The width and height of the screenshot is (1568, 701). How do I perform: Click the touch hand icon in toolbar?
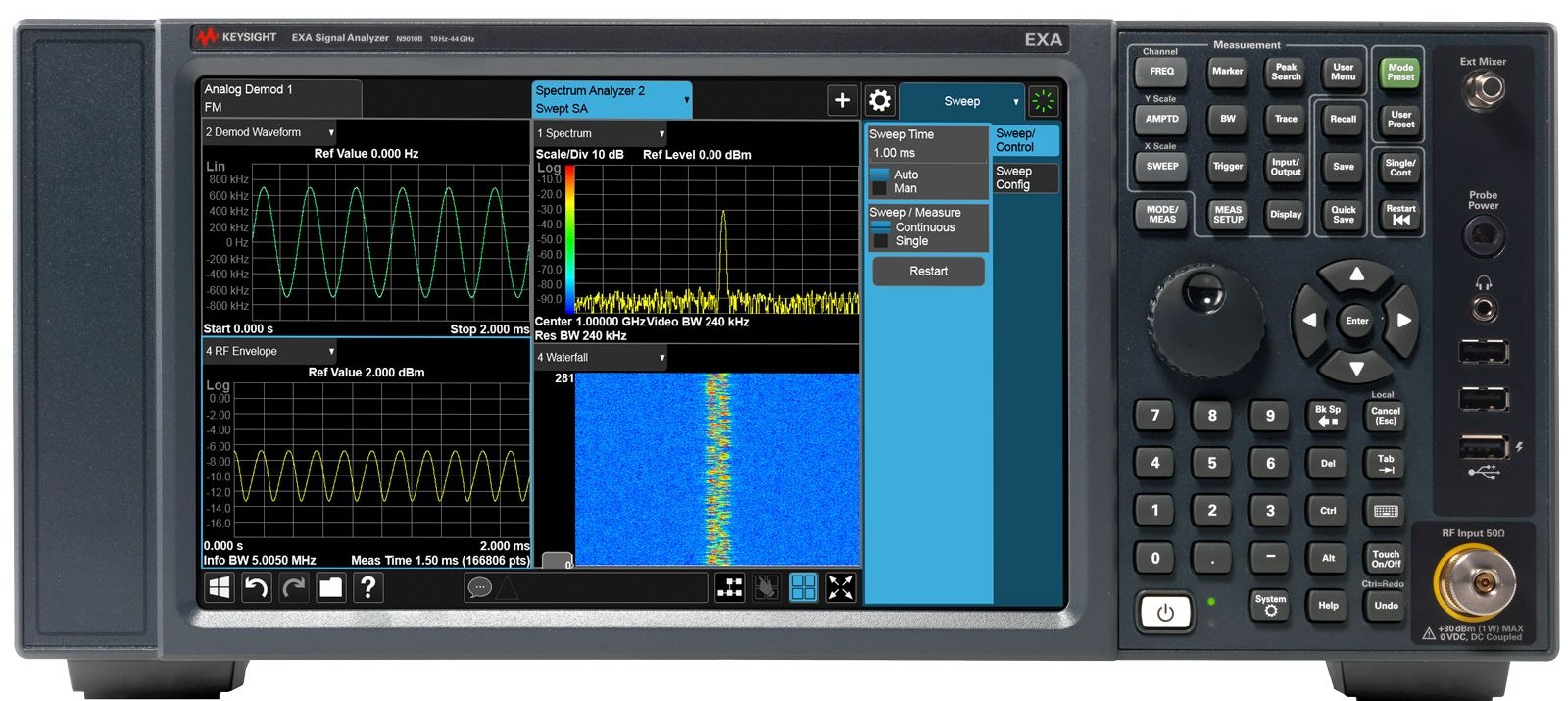click(x=766, y=587)
